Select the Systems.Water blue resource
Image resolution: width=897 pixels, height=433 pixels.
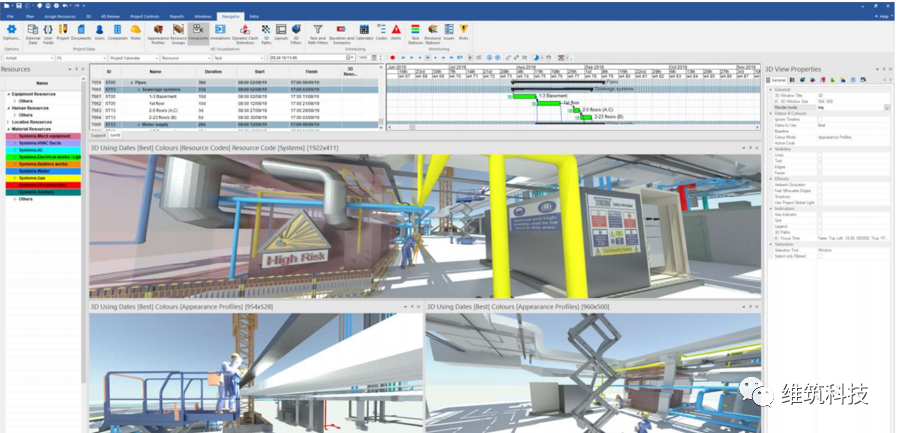[x=43, y=171]
